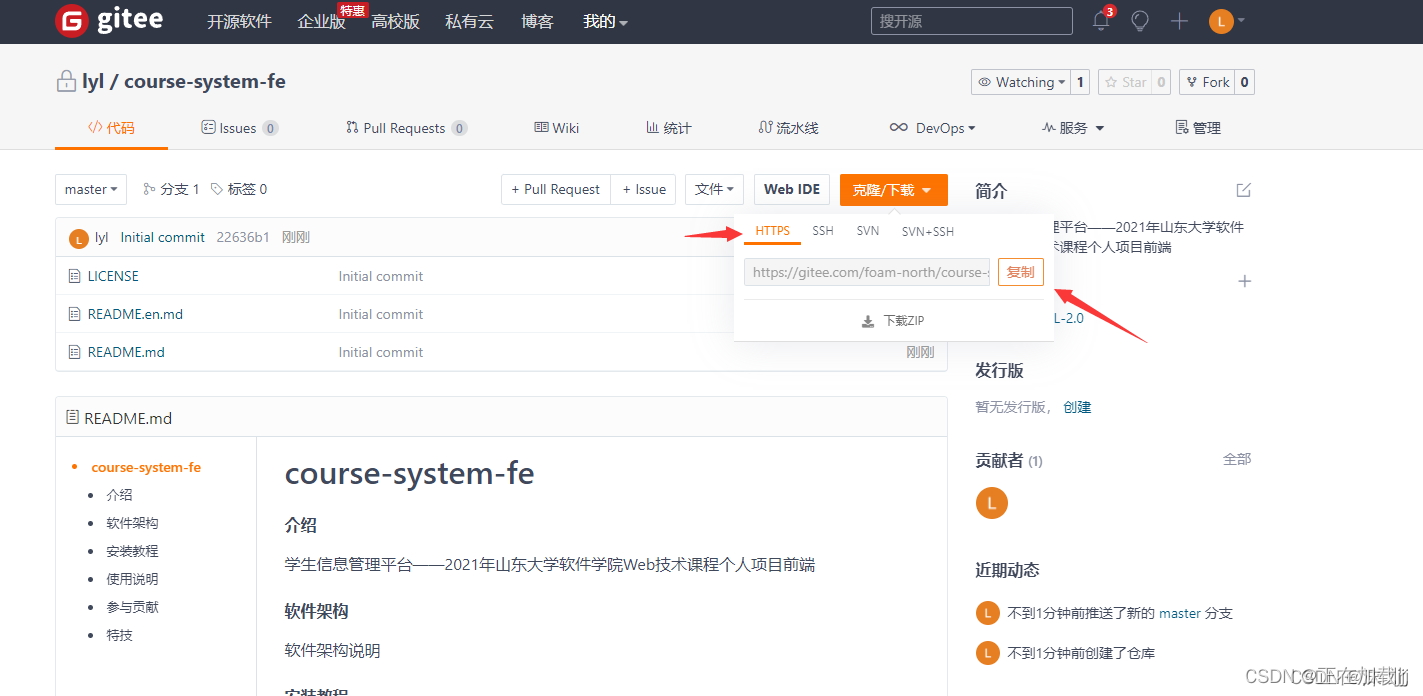Click the master link in 近期动态
Viewport: 1423px width, 696px height.
click(1180, 613)
